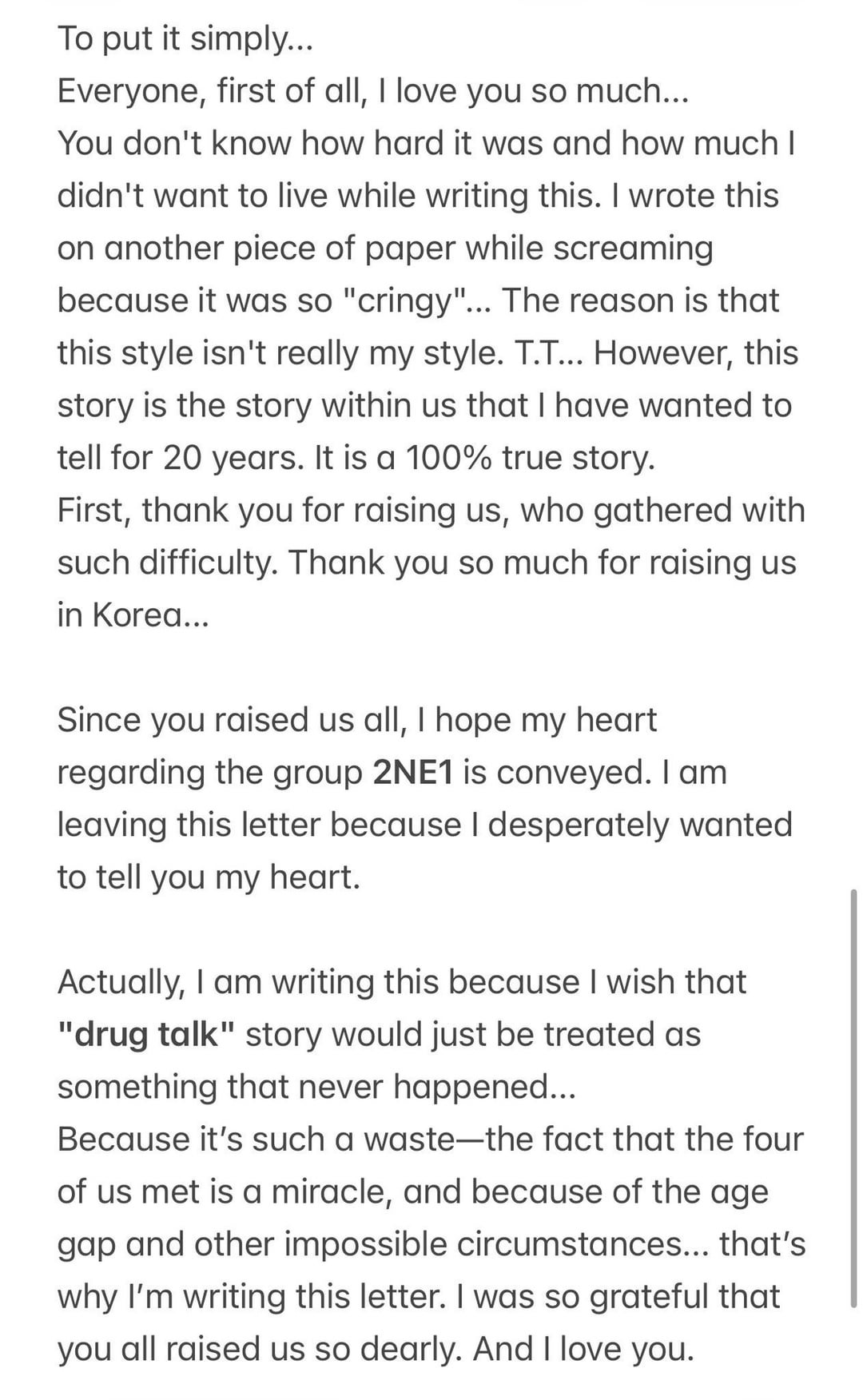Click the text "And I love you."
The height and width of the screenshot is (1400, 863).
point(583,1349)
